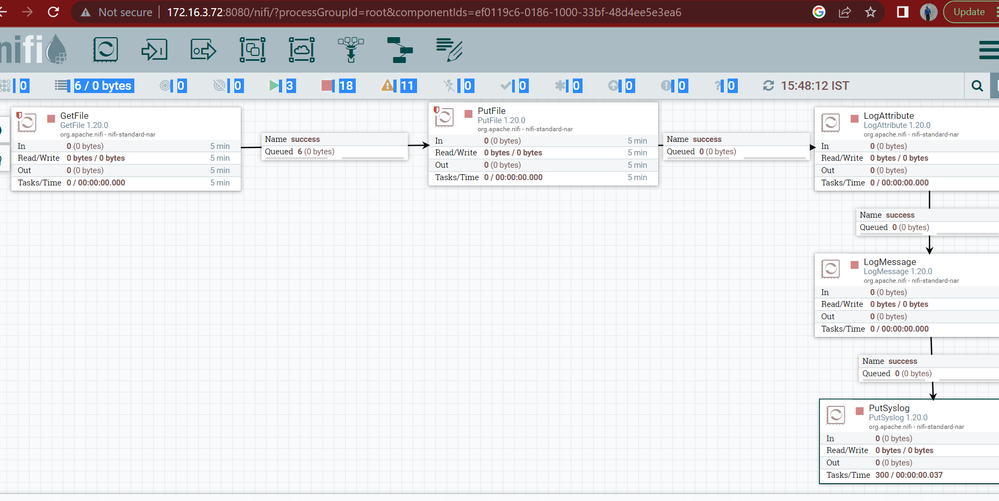Click the LogAttribute processor icon
This screenshot has width=999, height=501.
coord(830,122)
